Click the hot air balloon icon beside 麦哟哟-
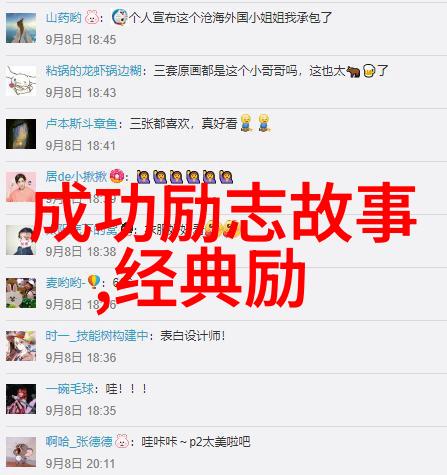 pyautogui.click(x=94, y=282)
